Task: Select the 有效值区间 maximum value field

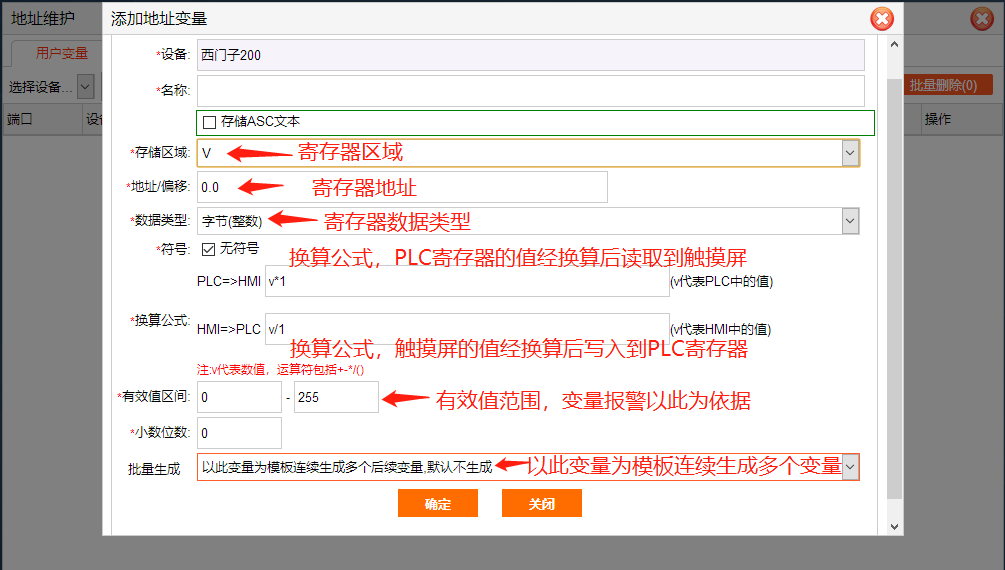Action: click(336, 397)
